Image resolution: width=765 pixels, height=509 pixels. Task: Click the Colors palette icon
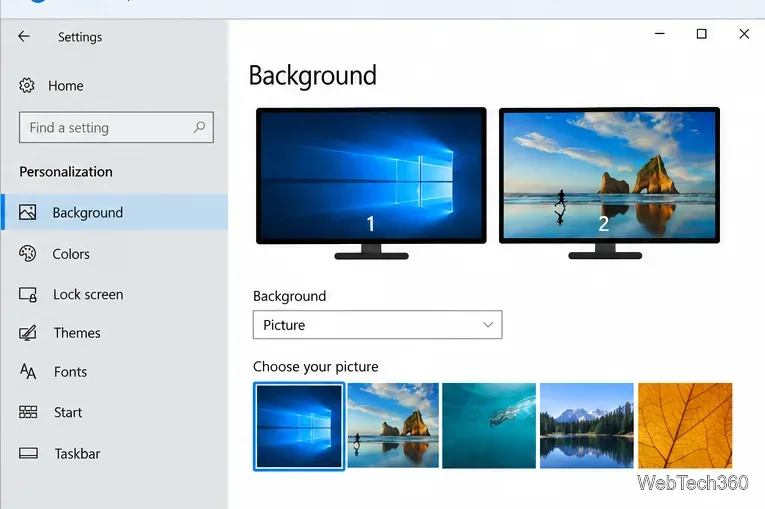(27, 254)
